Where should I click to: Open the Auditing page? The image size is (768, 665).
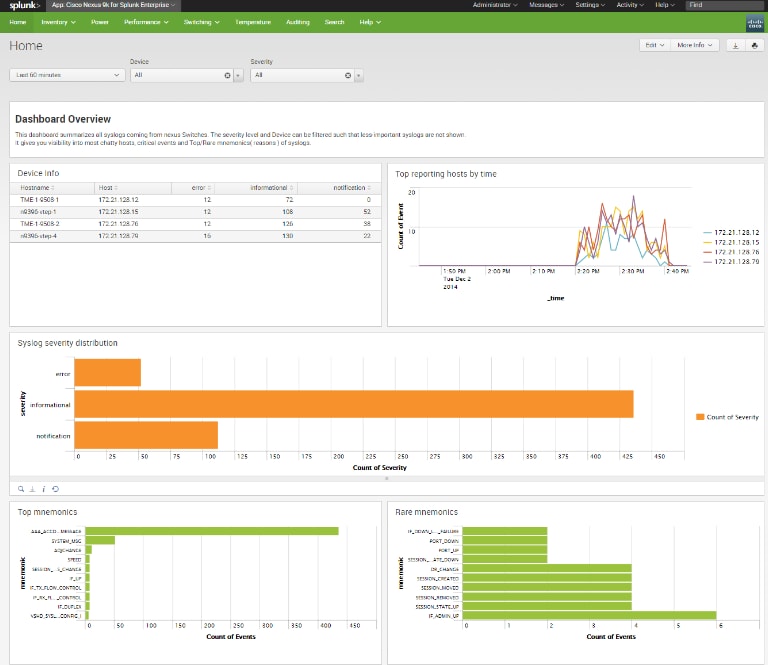[x=298, y=23]
